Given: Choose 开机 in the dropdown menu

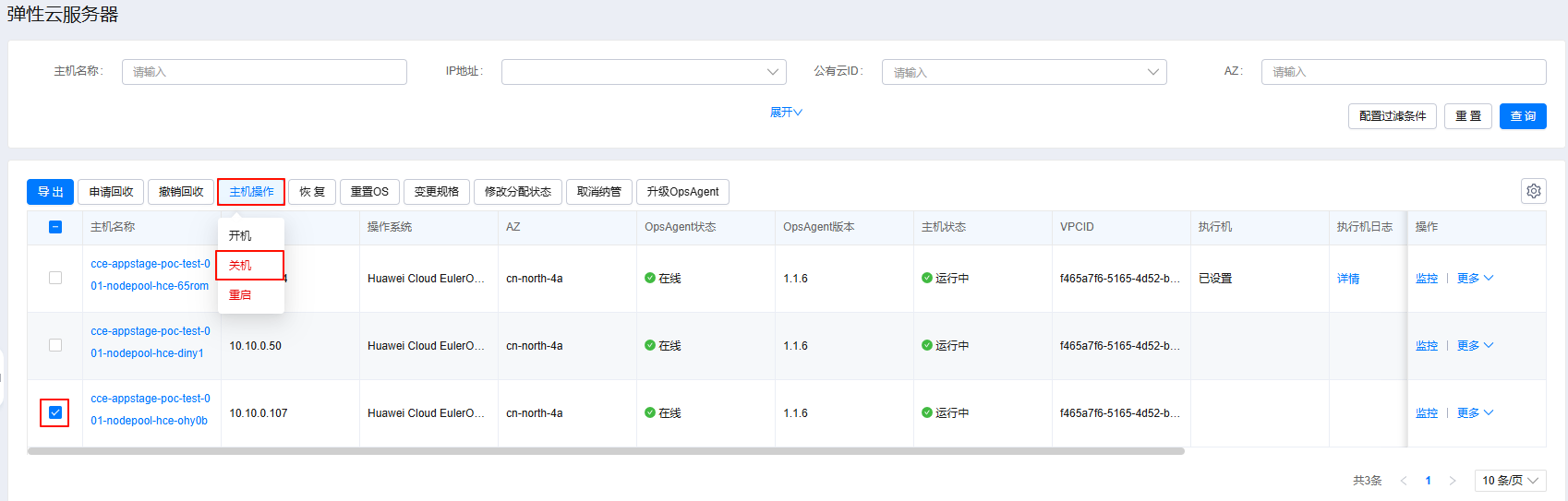Looking at the screenshot, I should point(240,236).
